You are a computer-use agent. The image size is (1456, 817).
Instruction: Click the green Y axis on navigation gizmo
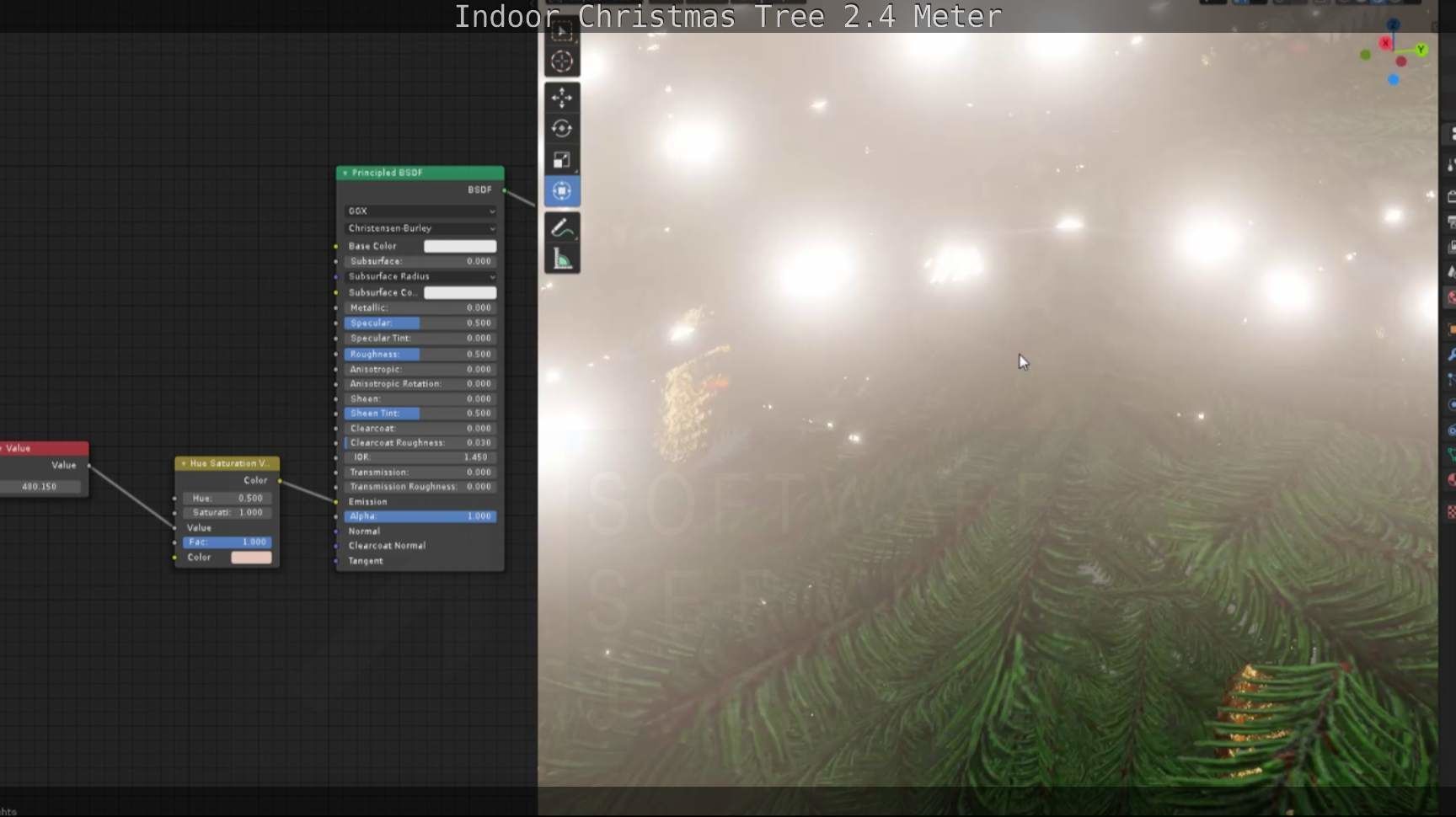tap(1421, 50)
